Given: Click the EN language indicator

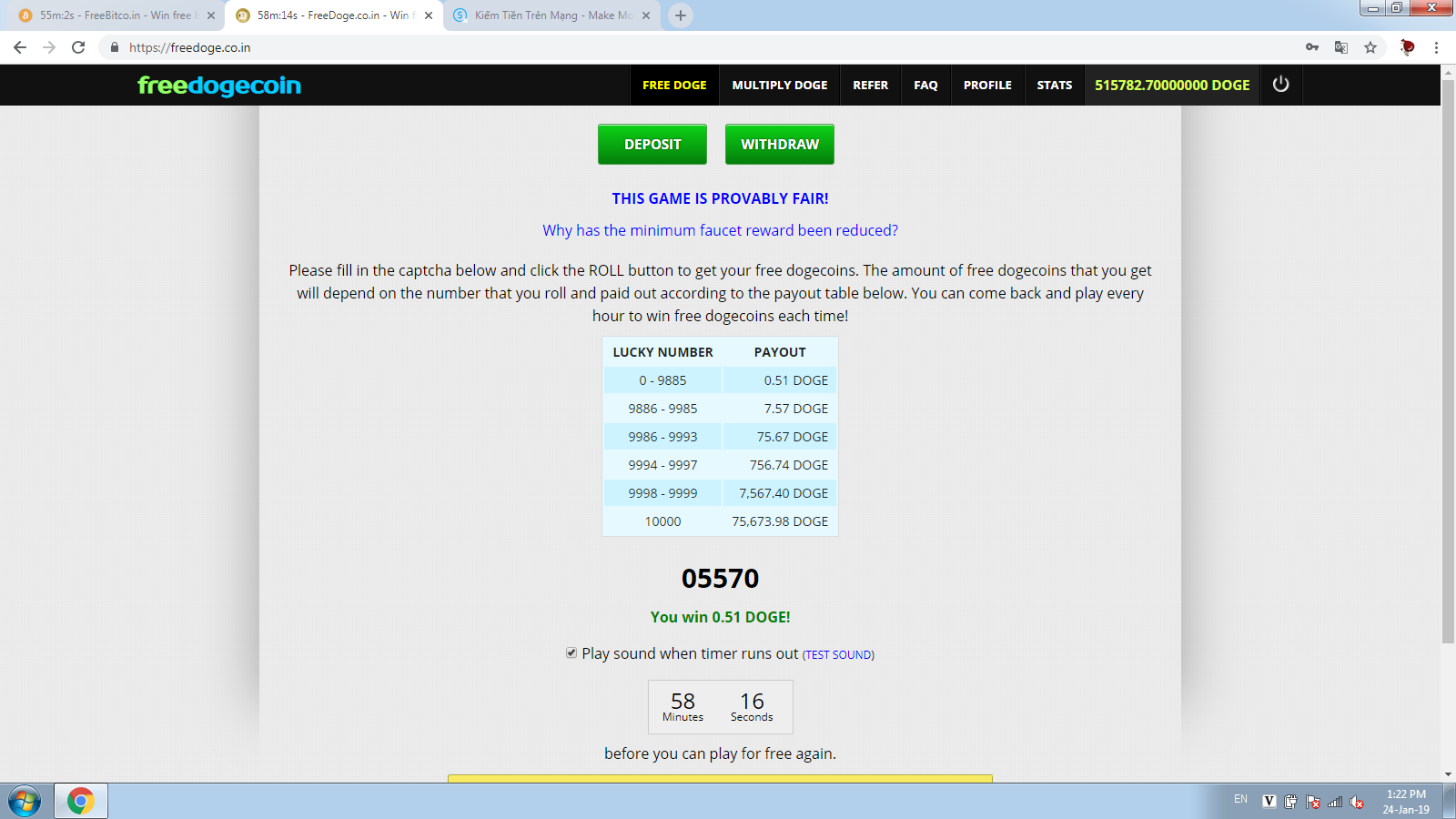Looking at the screenshot, I should 1240,799.
